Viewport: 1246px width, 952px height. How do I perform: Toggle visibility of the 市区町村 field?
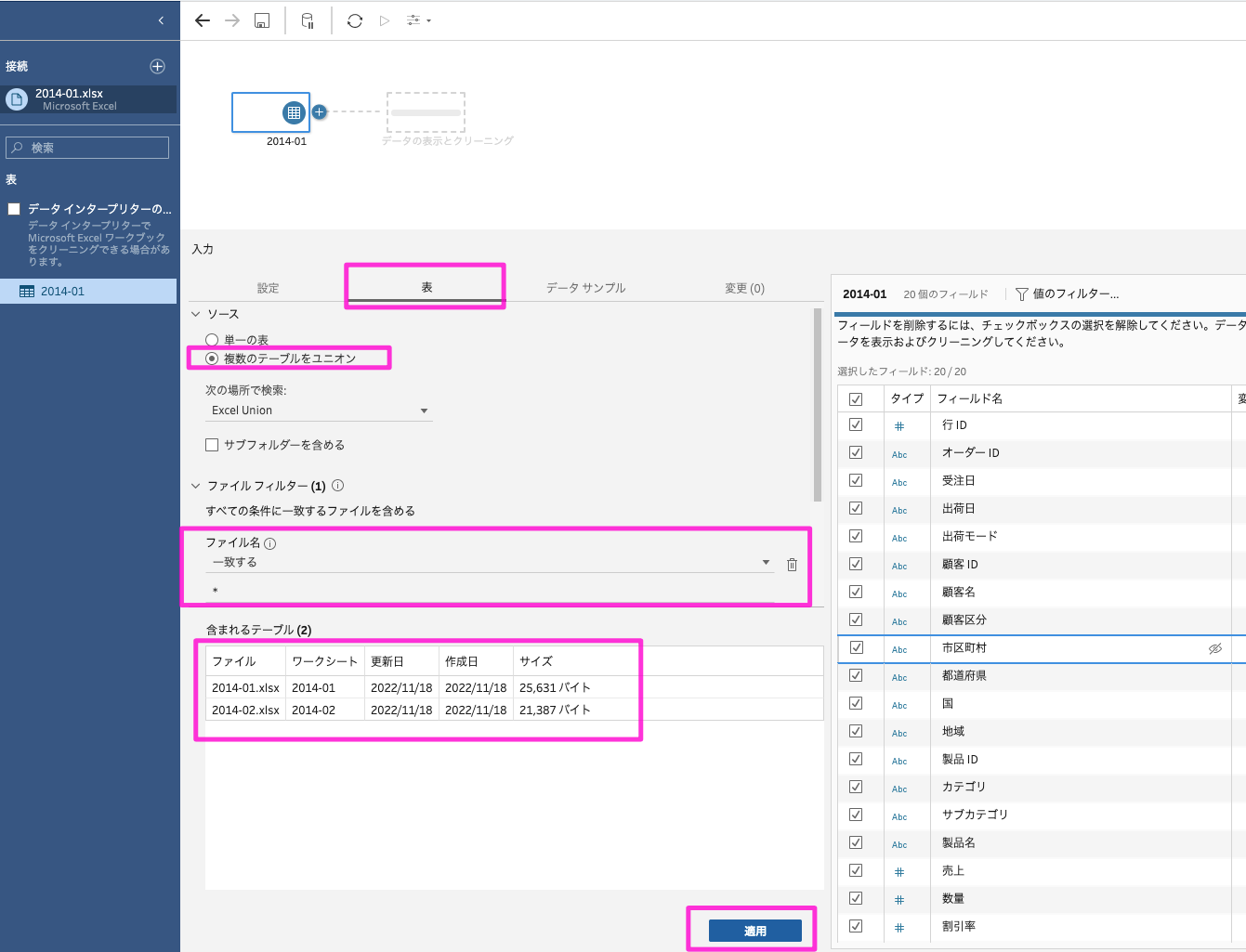coord(1215,649)
